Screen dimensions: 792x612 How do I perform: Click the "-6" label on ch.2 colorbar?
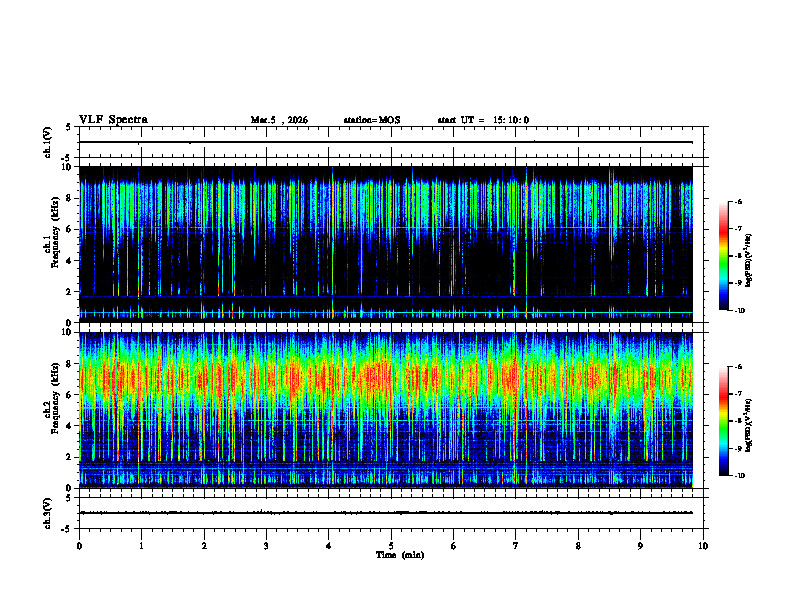point(738,367)
